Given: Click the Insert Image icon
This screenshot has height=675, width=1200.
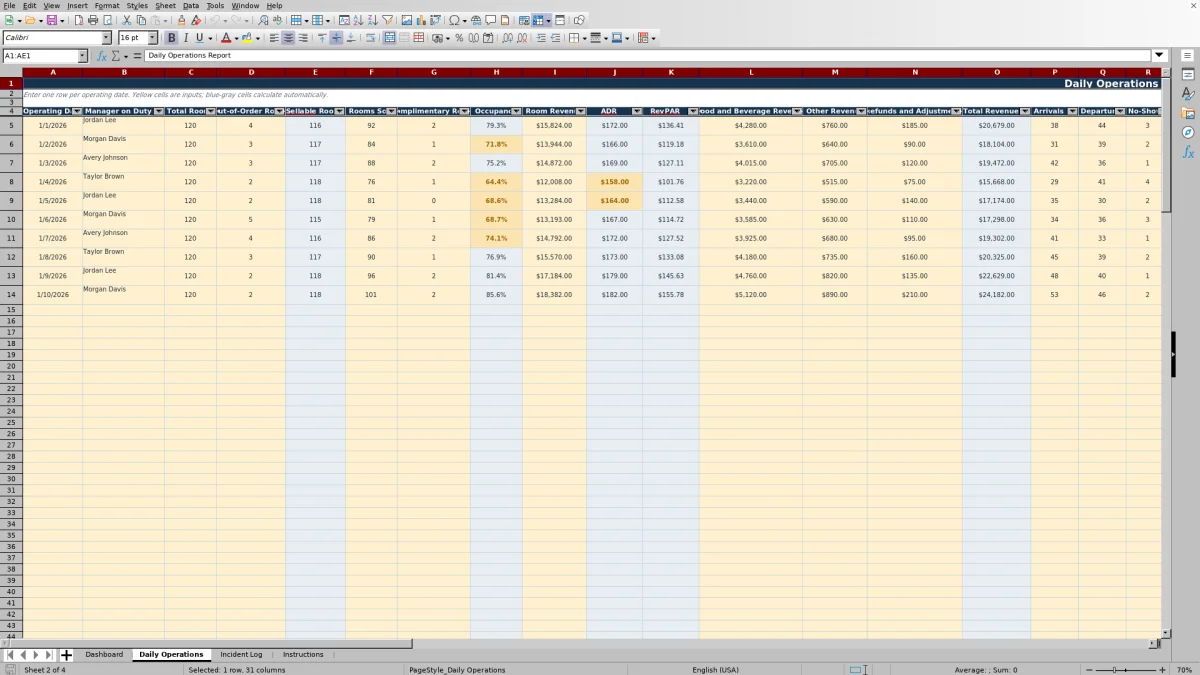Looking at the screenshot, I should (407, 20).
